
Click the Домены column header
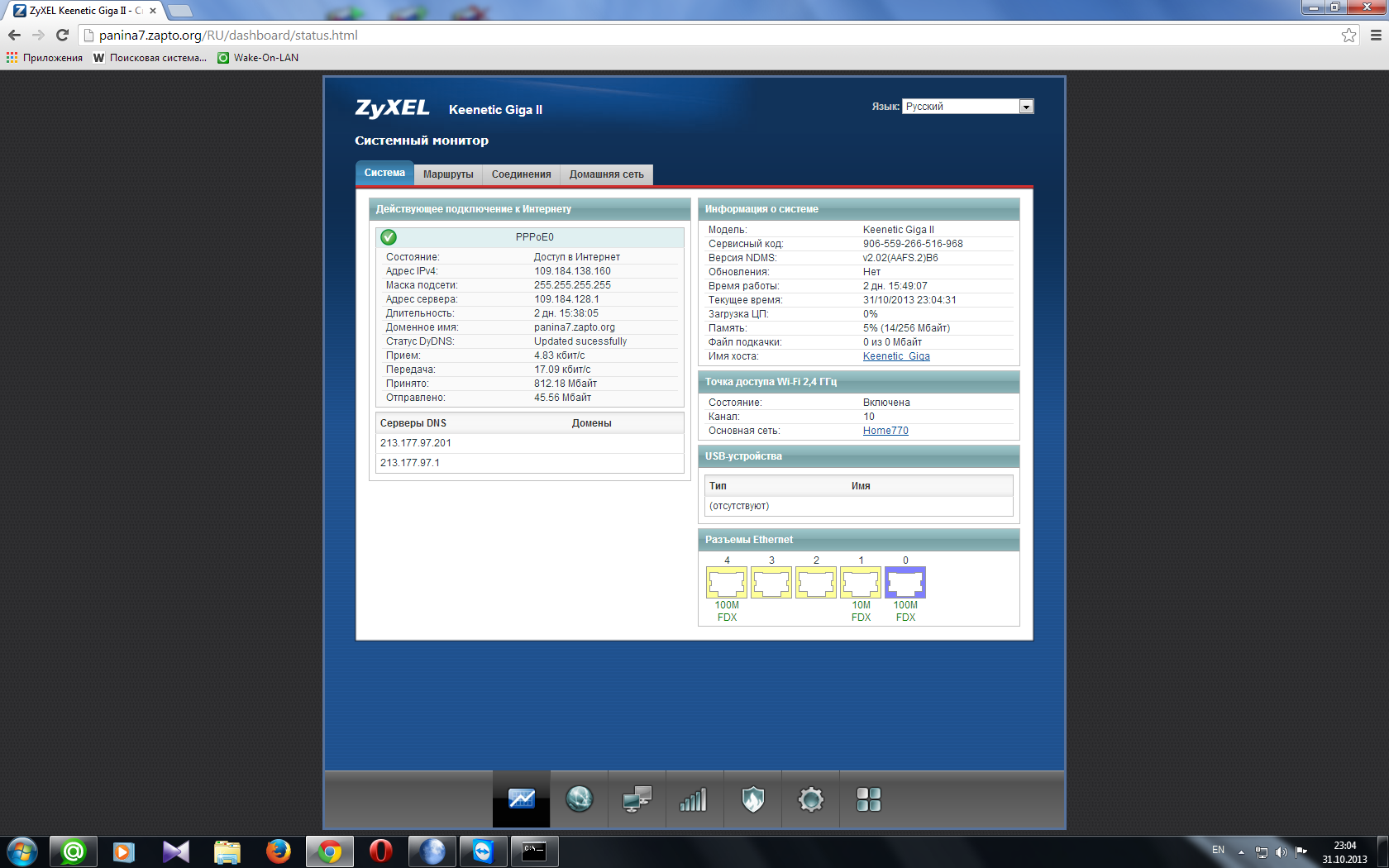pyautogui.click(x=592, y=423)
